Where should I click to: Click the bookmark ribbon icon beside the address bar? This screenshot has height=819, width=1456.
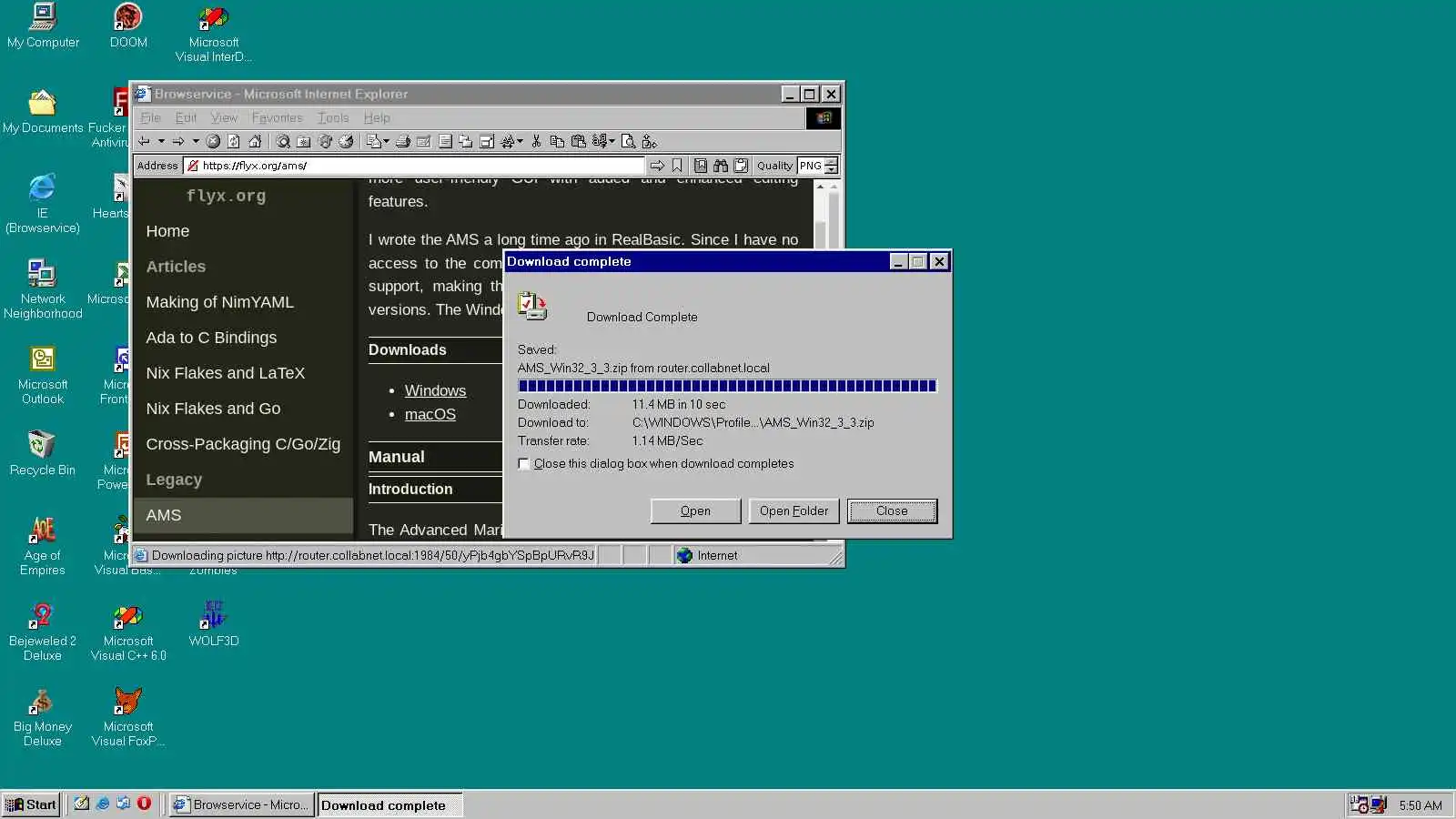point(677,166)
